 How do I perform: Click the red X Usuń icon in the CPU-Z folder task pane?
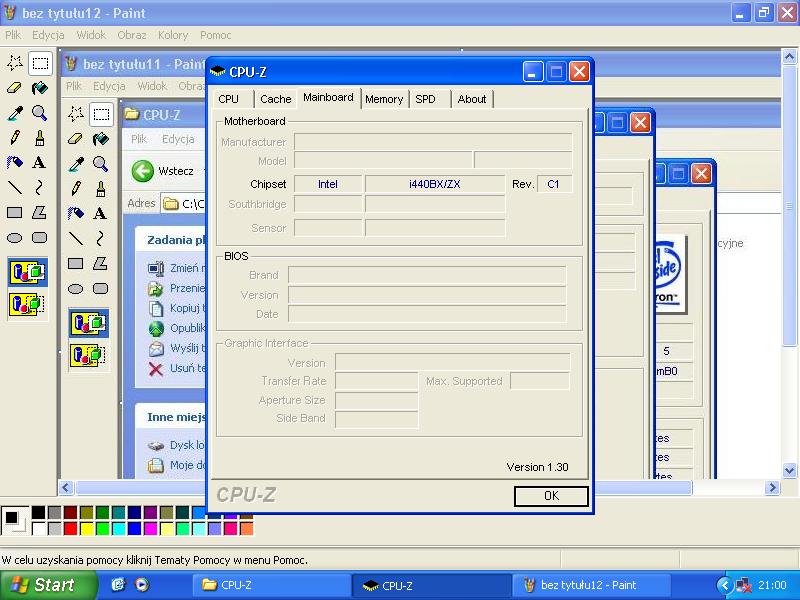click(156, 368)
